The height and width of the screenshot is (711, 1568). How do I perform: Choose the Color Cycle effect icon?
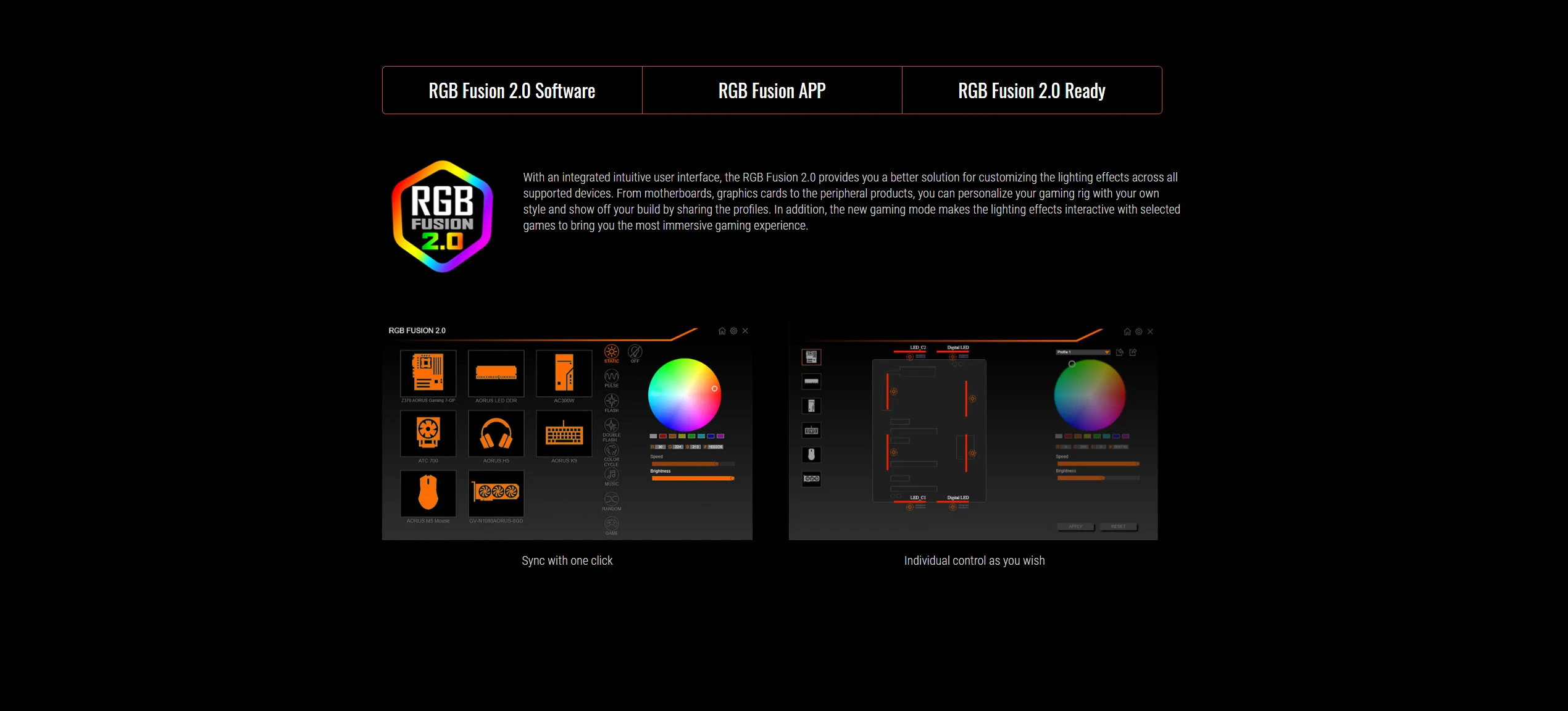[611, 451]
